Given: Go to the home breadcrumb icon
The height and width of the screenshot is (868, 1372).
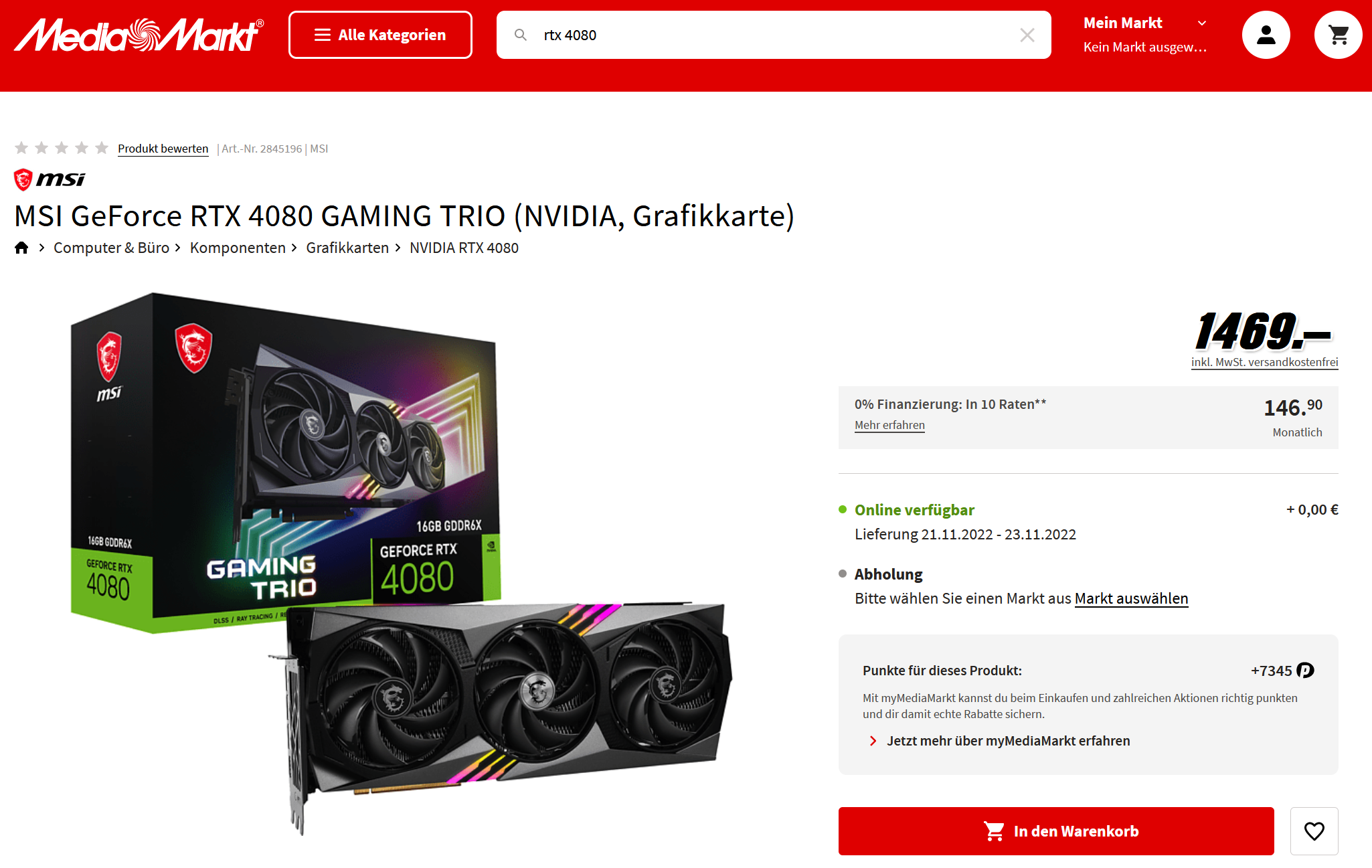Looking at the screenshot, I should 21,248.
